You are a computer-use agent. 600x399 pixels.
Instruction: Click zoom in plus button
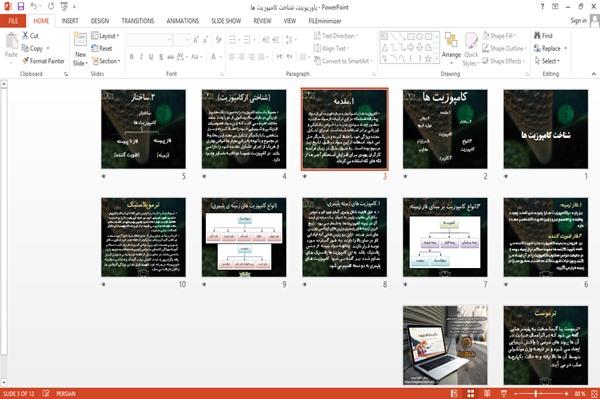pos(566,394)
